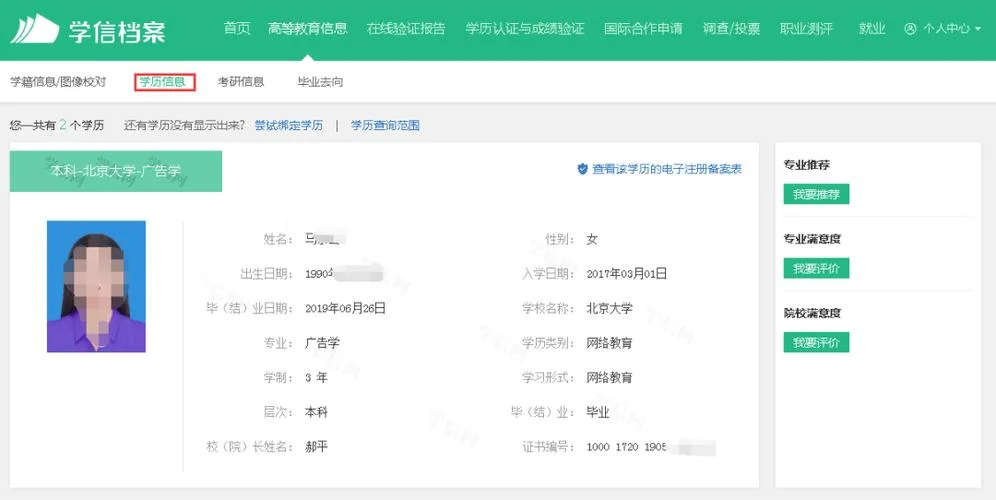
Task: Open the 学历查询范围 link
Action: point(385,125)
